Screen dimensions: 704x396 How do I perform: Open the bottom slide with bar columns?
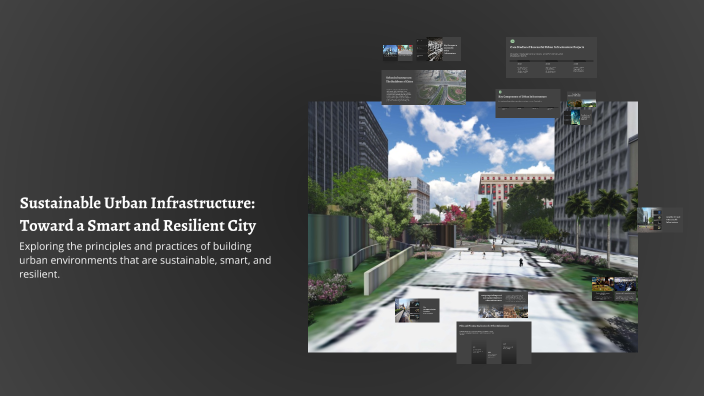(494, 343)
